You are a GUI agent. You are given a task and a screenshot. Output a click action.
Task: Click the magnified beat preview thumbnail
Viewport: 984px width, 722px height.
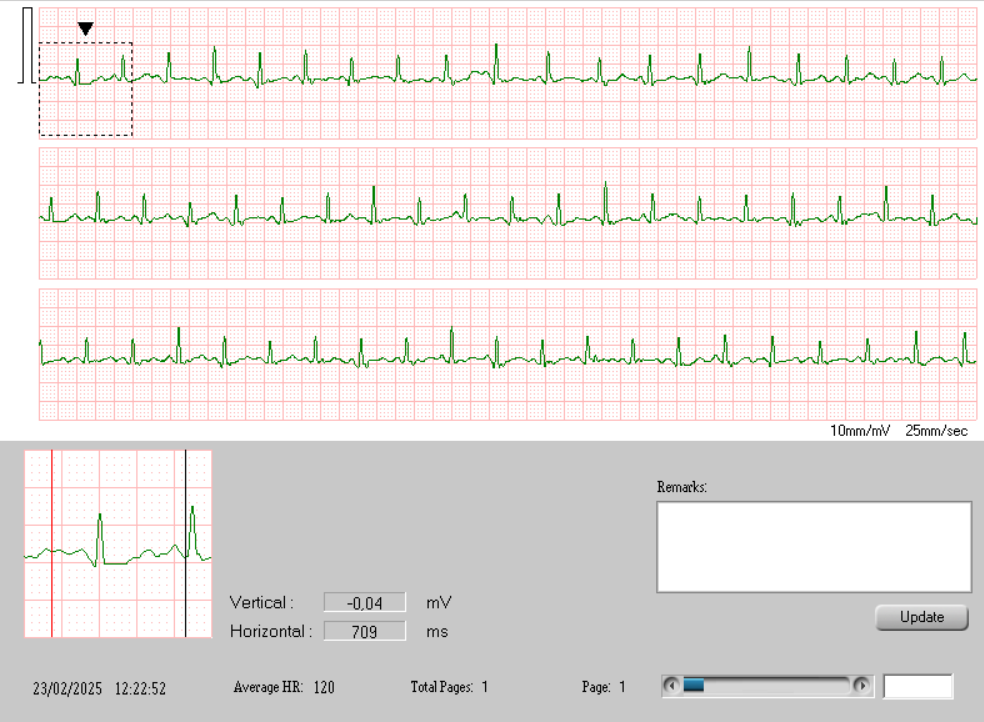coord(118,545)
